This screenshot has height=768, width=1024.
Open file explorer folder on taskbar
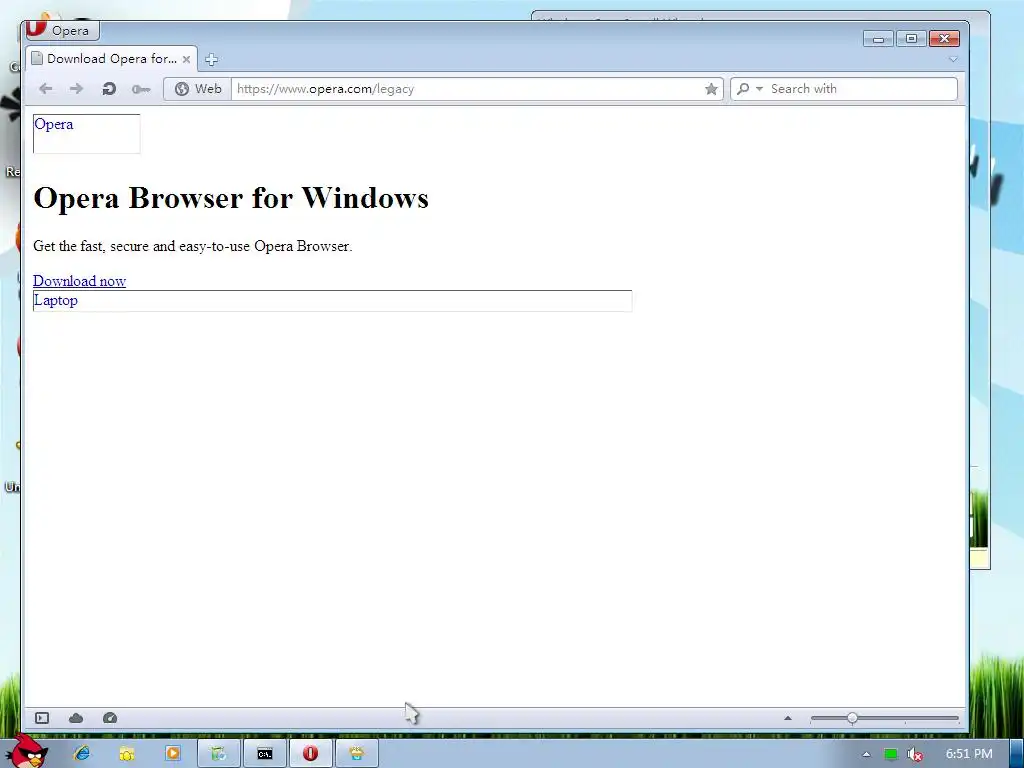click(x=127, y=754)
